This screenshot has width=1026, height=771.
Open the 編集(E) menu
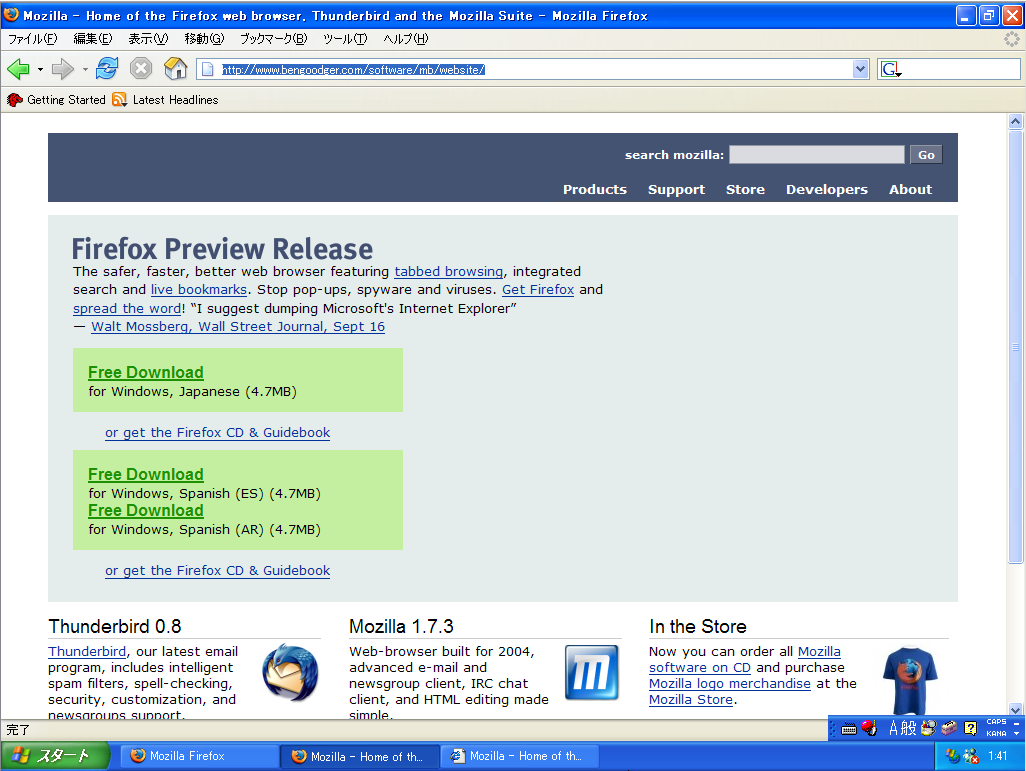(92, 39)
